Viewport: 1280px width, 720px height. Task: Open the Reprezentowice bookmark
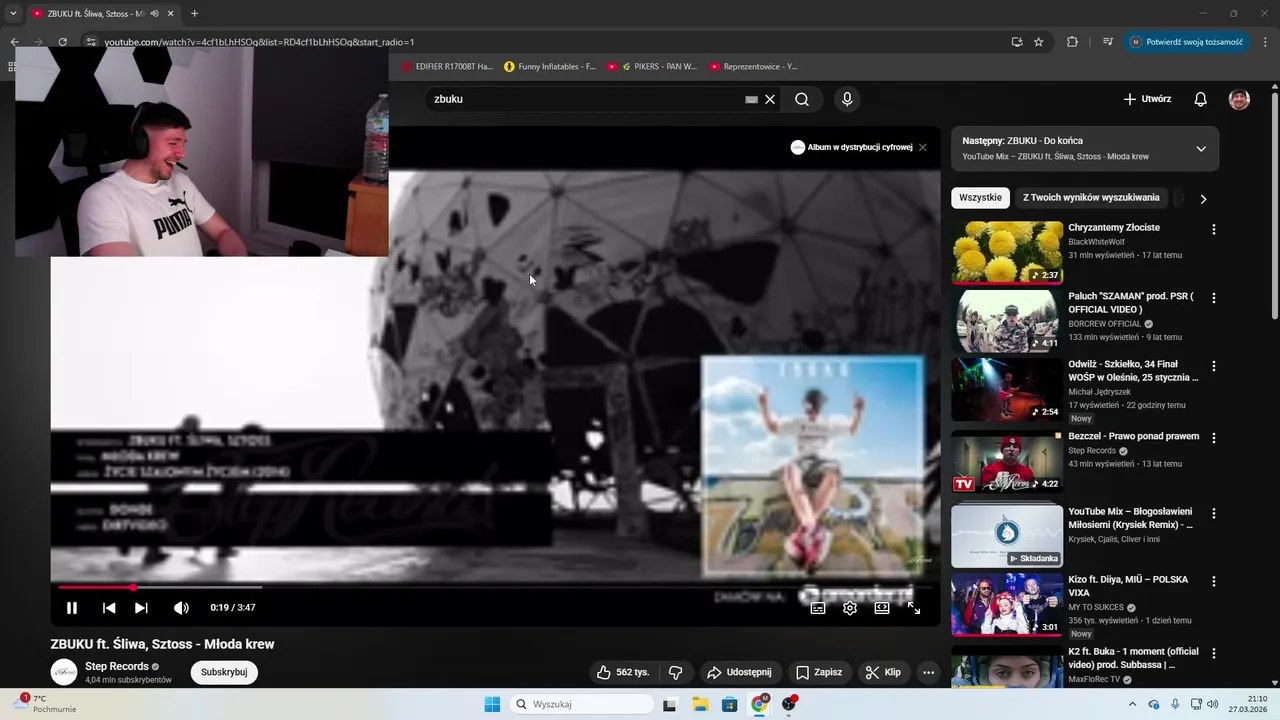(x=754, y=67)
